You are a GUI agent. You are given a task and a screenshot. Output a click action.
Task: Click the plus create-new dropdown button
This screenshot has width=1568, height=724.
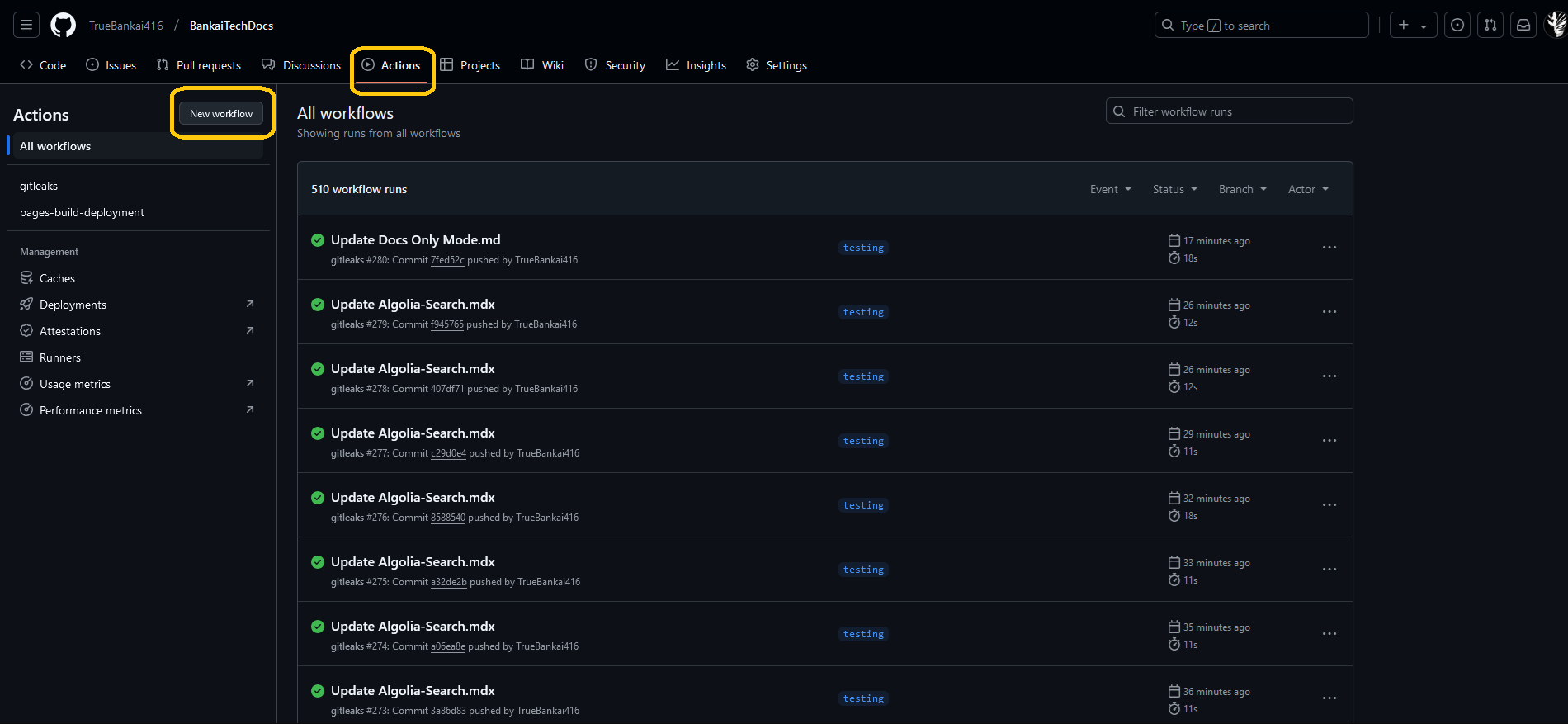[x=1413, y=26]
